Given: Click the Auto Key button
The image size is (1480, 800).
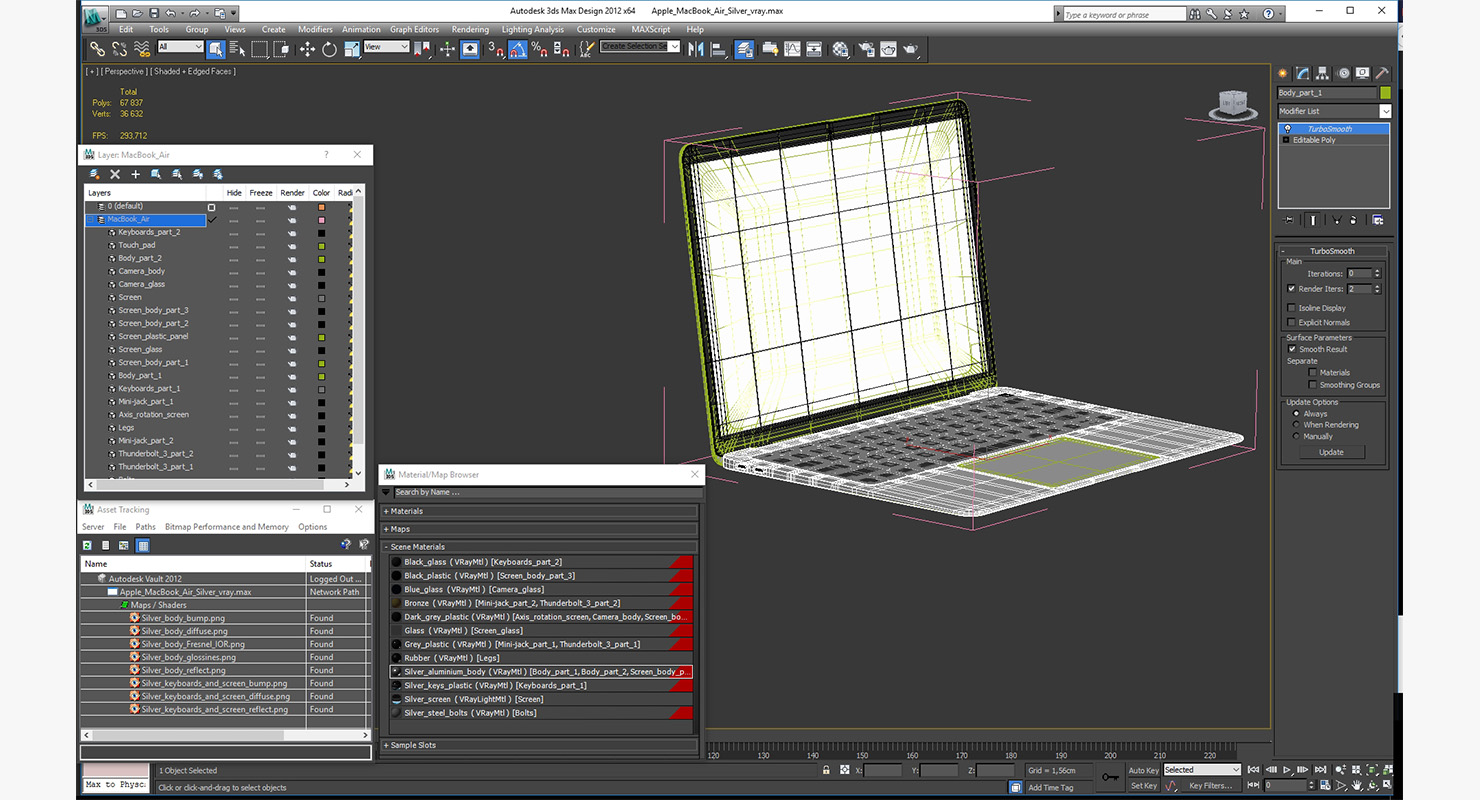Looking at the screenshot, I should [1143, 770].
